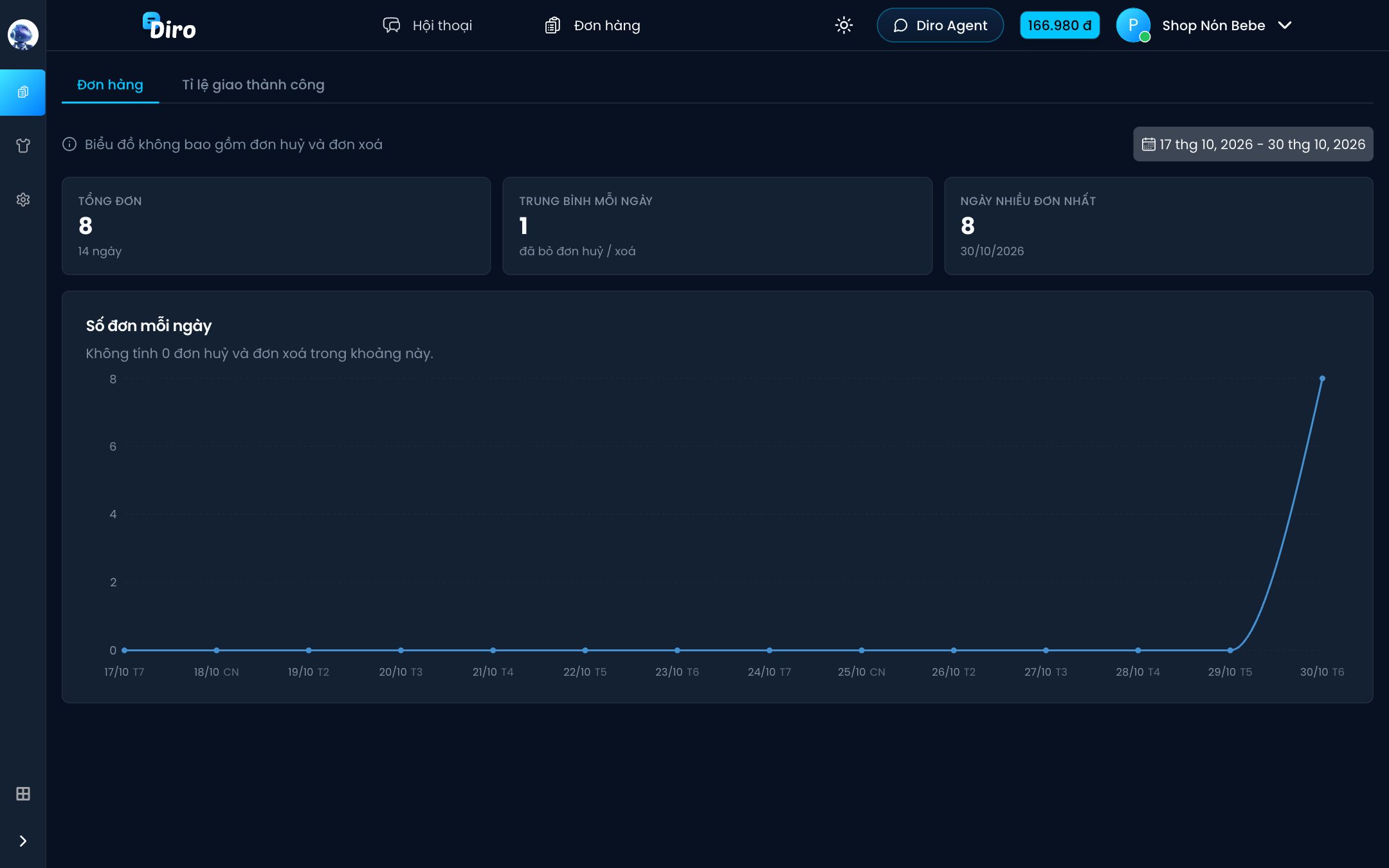The width and height of the screenshot is (1389, 868).
Task: Click the 23/10 data point on chart
Action: (677, 650)
